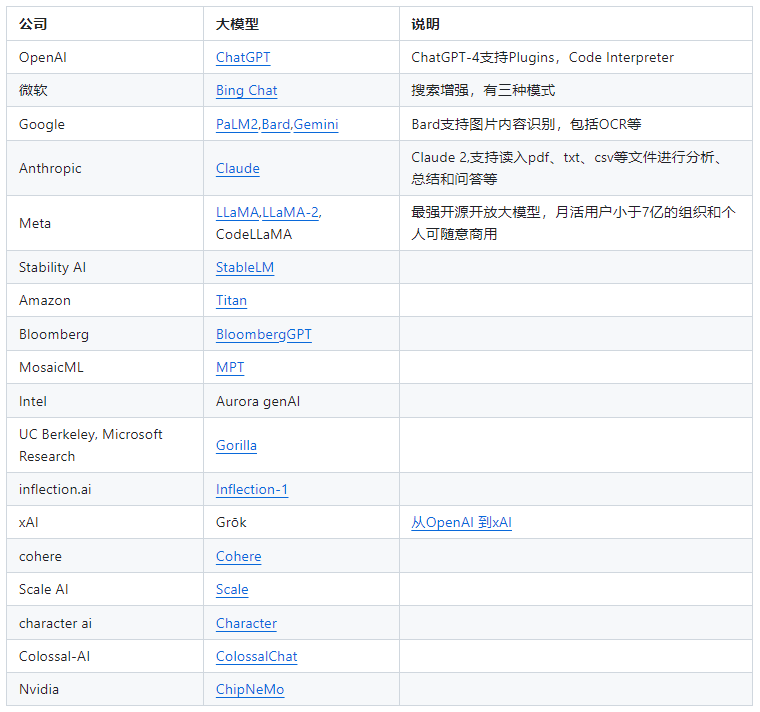This screenshot has height=712, width=760.
Task: Open the Bing Chat link
Action: point(246,91)
